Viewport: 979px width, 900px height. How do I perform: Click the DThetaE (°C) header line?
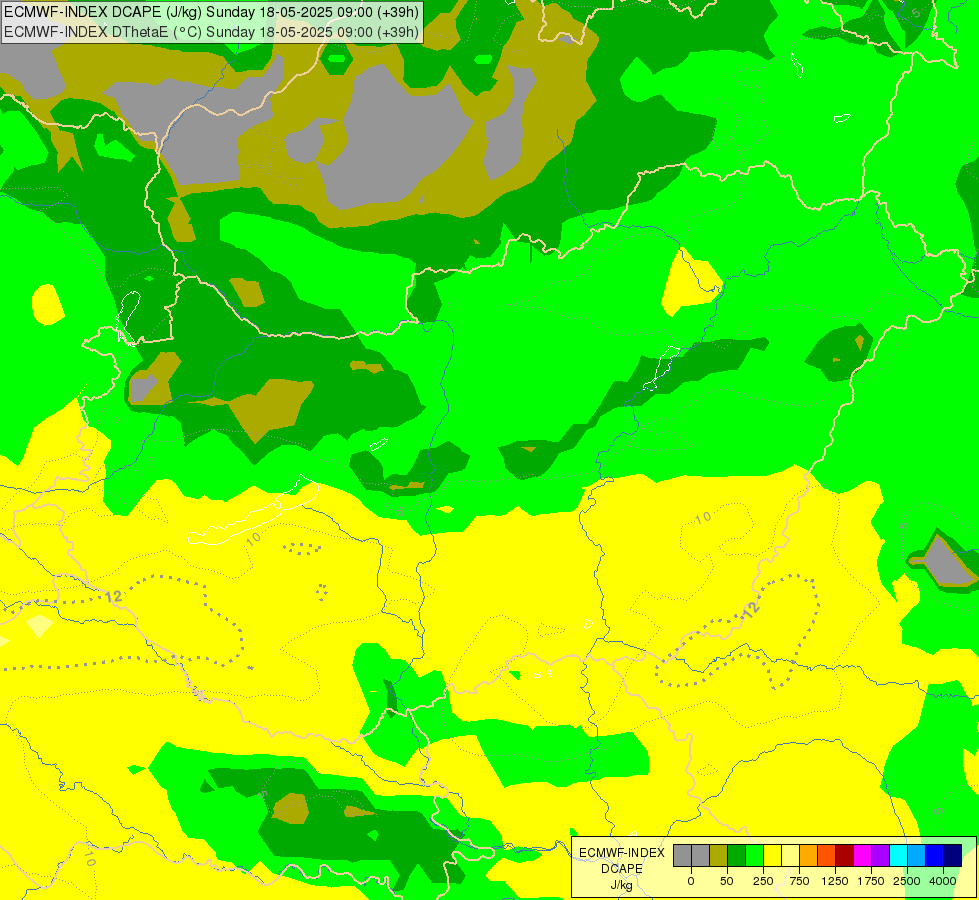[x=212, y=32]
